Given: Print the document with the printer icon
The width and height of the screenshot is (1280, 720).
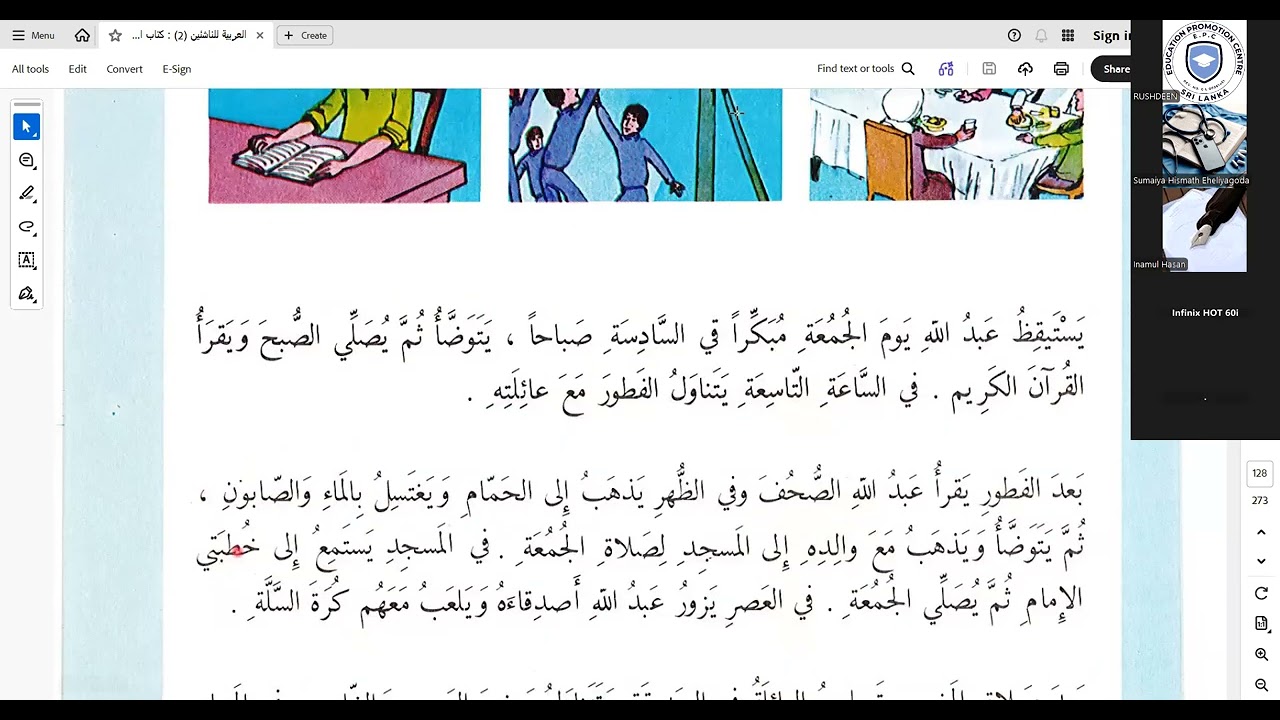Looking at the screenshot, I should coord(1061,69).
